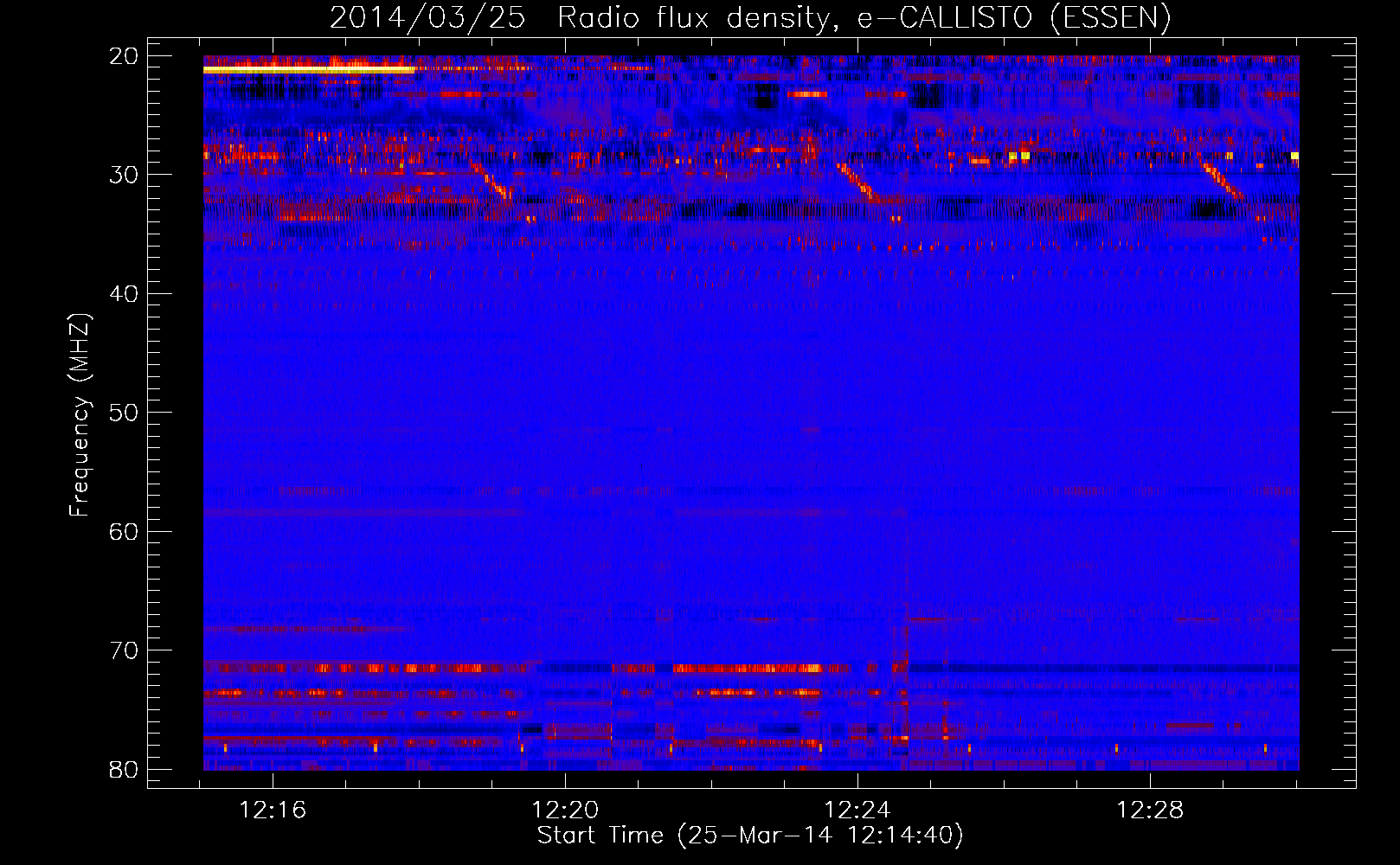Viewport: 1400px width, 865px height.
Task: Click the bright yellow band near 21 MHz
Action: click(x=308, y=69)
